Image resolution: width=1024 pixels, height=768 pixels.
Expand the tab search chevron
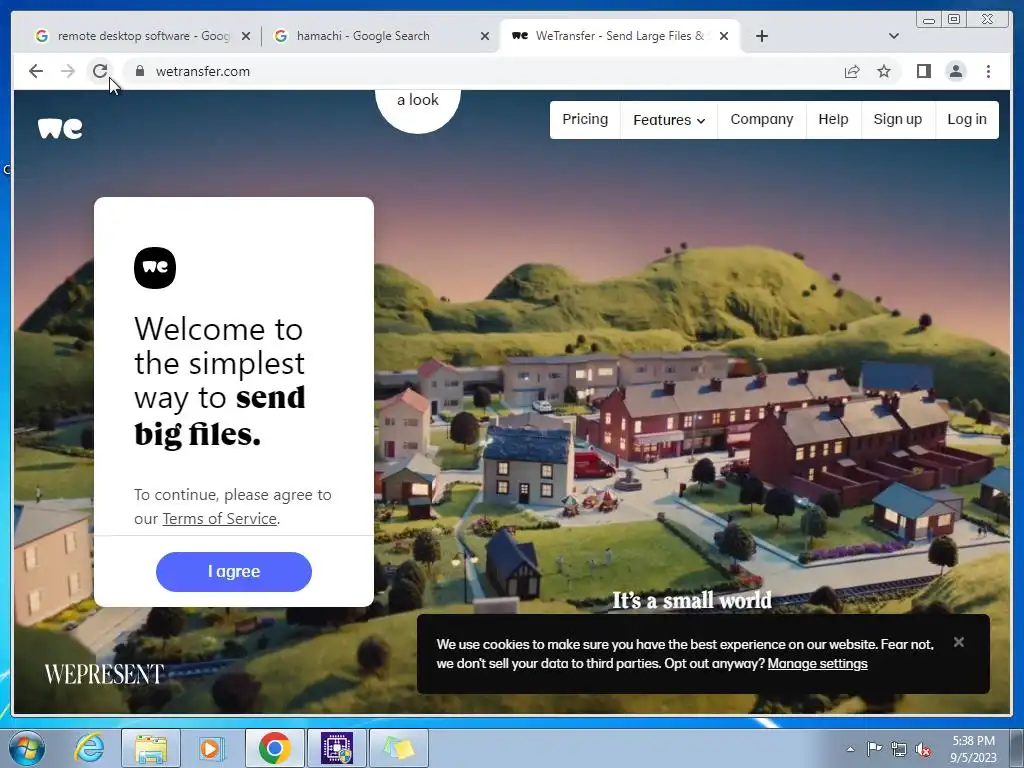[894, 36]
